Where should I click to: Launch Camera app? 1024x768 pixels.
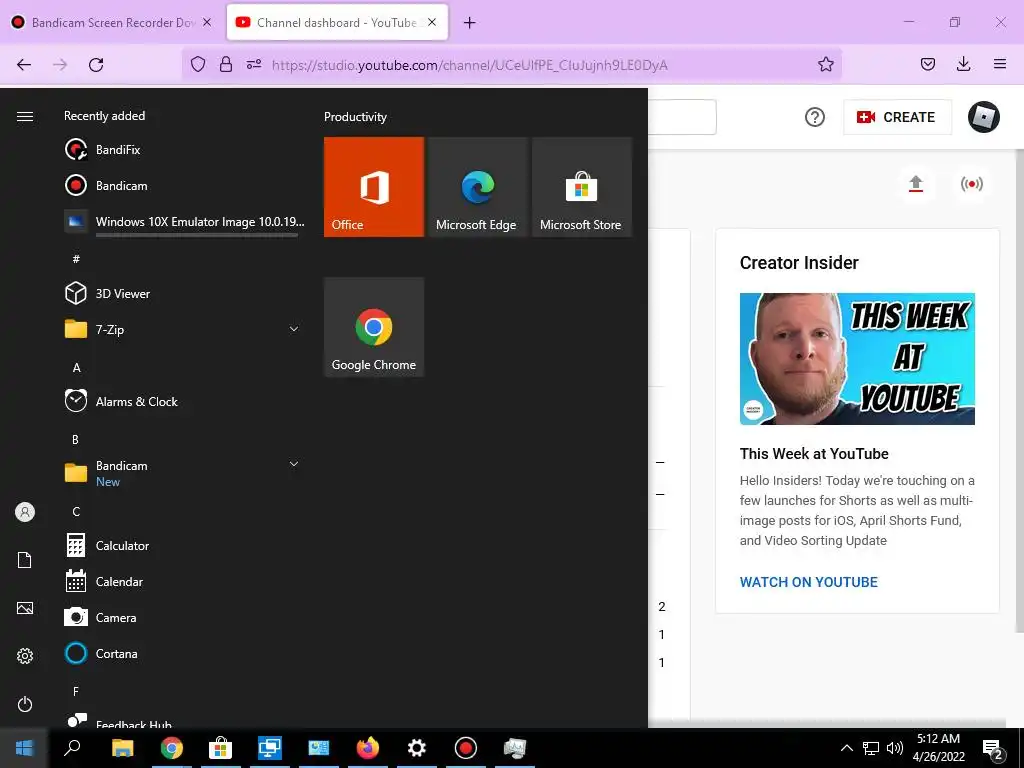[184, 617]
